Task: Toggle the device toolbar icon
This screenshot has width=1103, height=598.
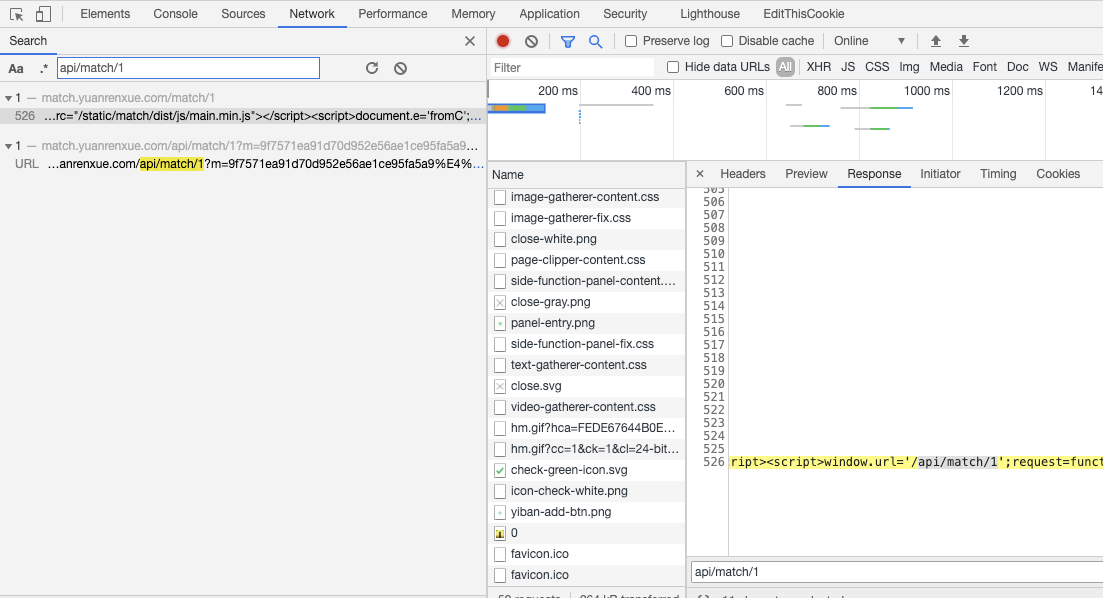Action: [x=43, y=14]
